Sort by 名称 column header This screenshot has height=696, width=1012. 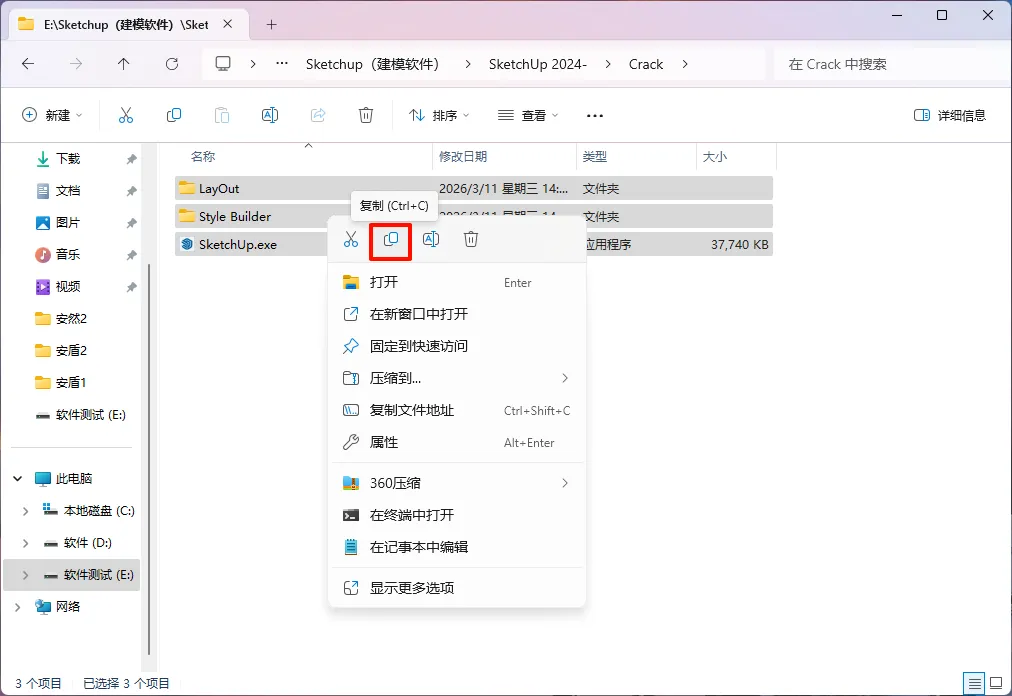(x=203, y=157)
